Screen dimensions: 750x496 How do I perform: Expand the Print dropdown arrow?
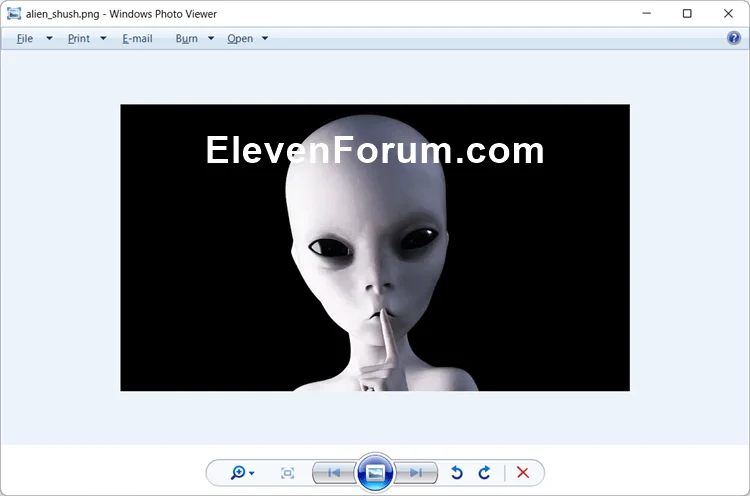coord(103,38)
